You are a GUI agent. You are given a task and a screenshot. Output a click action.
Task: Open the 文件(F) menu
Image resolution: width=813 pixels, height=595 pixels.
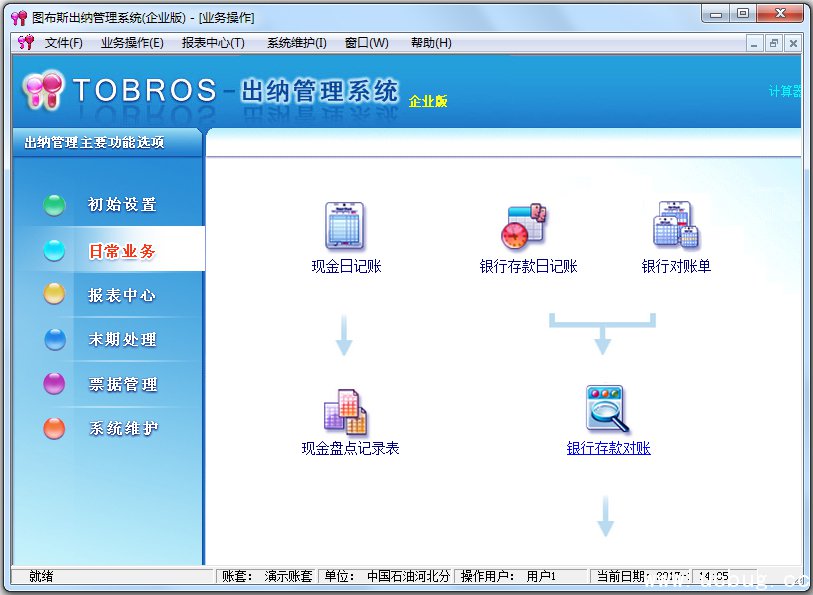(x=63, y=43)
